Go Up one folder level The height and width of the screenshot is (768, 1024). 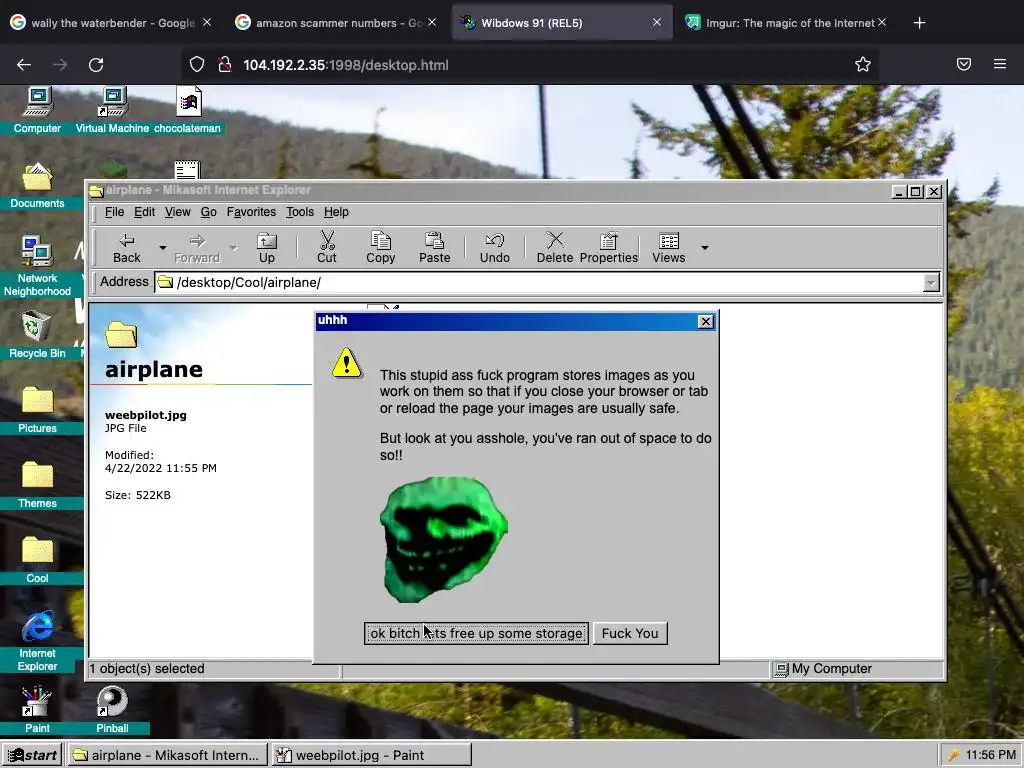click(x=266, y=248)
